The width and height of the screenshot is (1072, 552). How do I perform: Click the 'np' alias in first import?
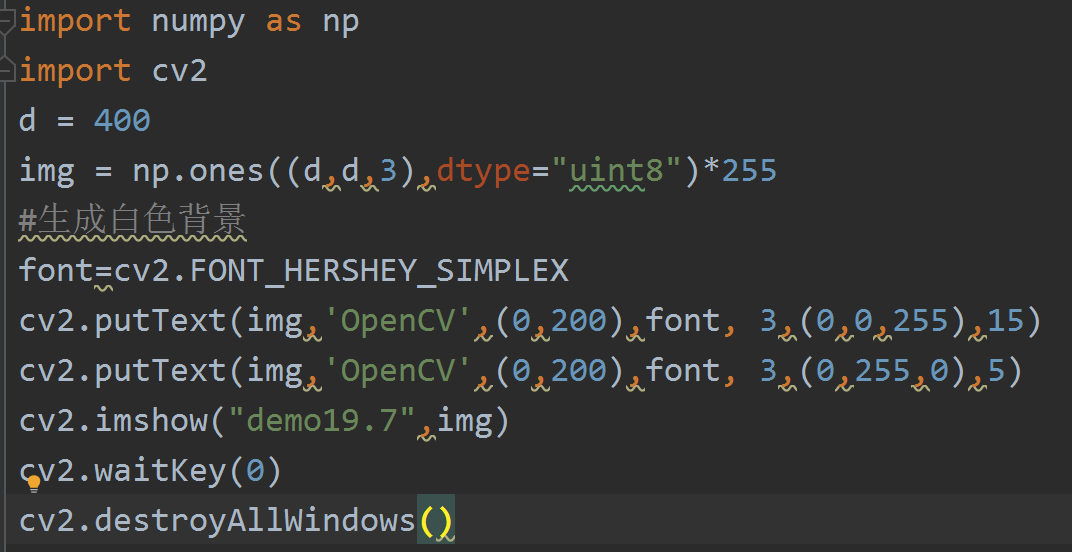[340, 22]
